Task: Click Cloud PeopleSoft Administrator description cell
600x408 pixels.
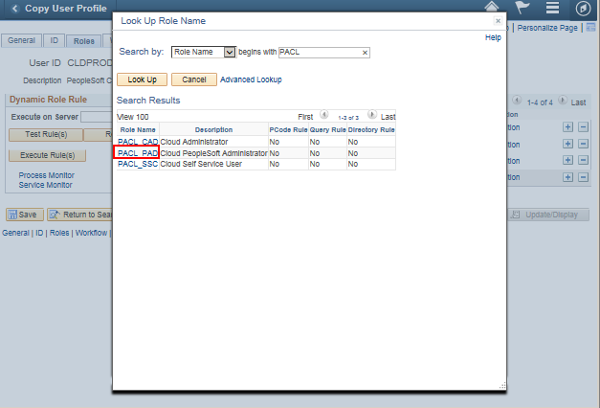Action: click(214, 153)
